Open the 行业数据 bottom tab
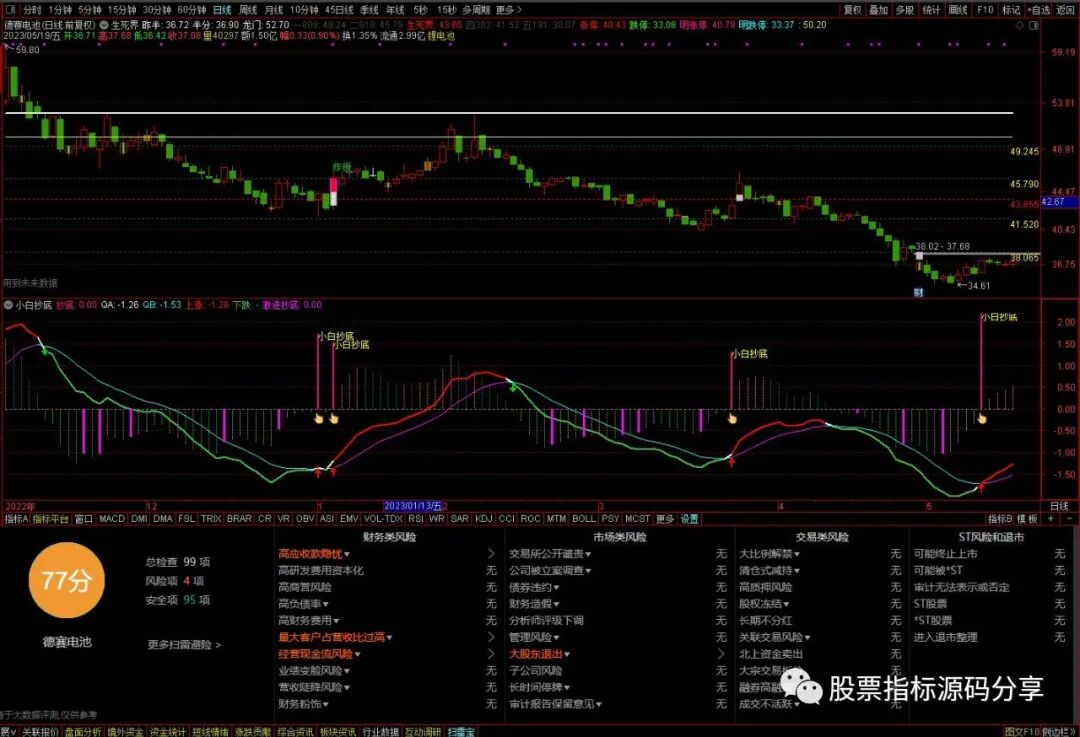Viewport: 1080px width, 737px height. [x=380, y=731]
